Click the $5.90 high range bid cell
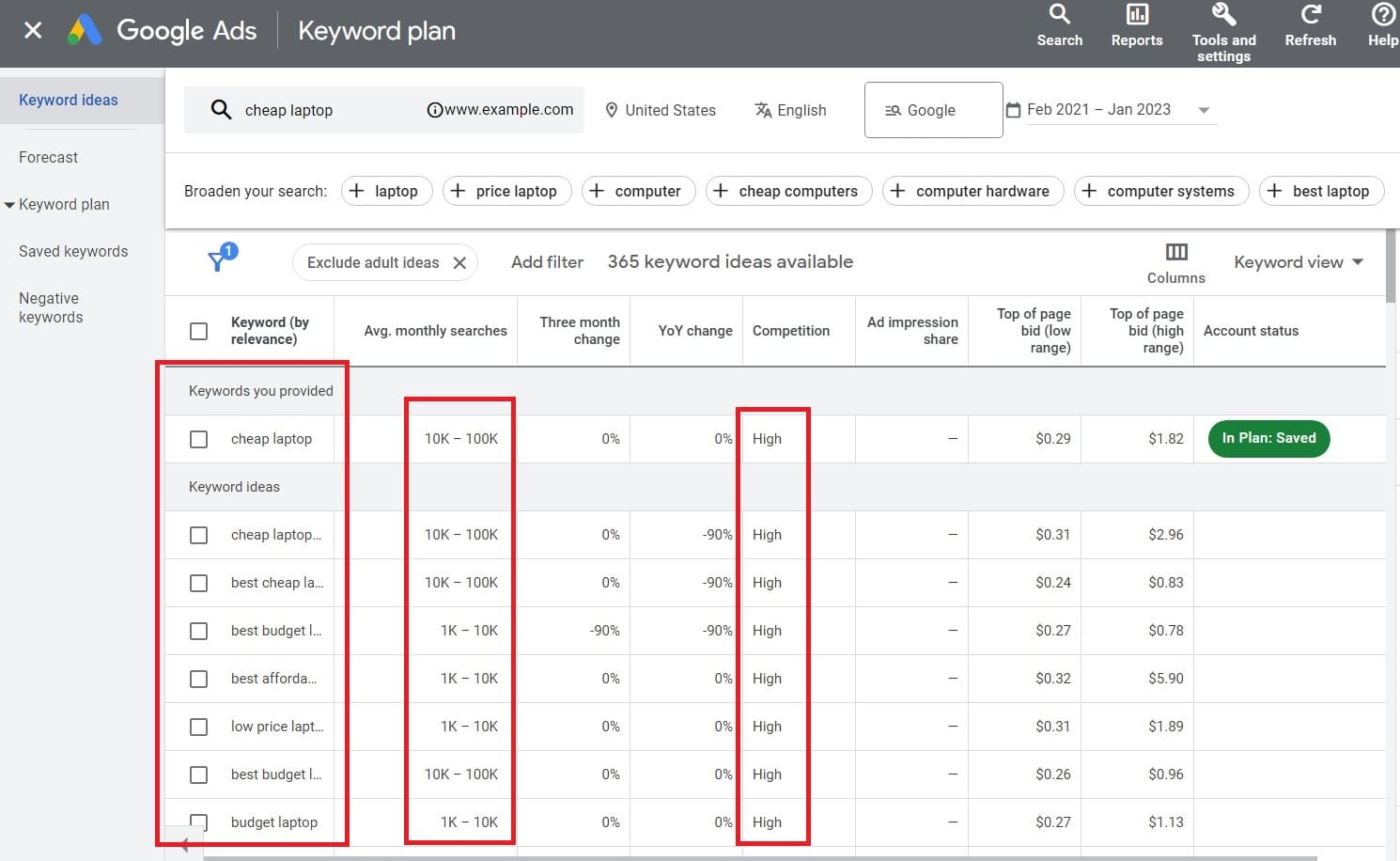The height and width of the screenshot is (861, 1400). pyautogui.click(x=1166, y=679)
